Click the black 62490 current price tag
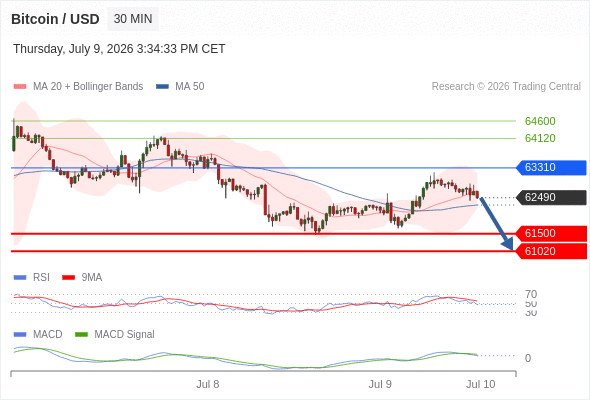The image size is (590, 400). pyautogui.click(x=551, y=197)
